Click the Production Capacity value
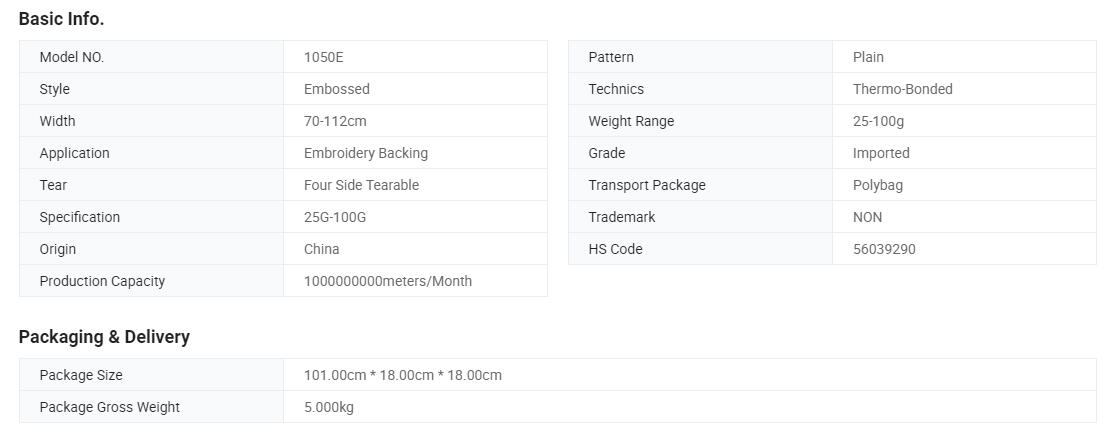Viewport: 1104px width, 437px height. click(x=388, y=281)
